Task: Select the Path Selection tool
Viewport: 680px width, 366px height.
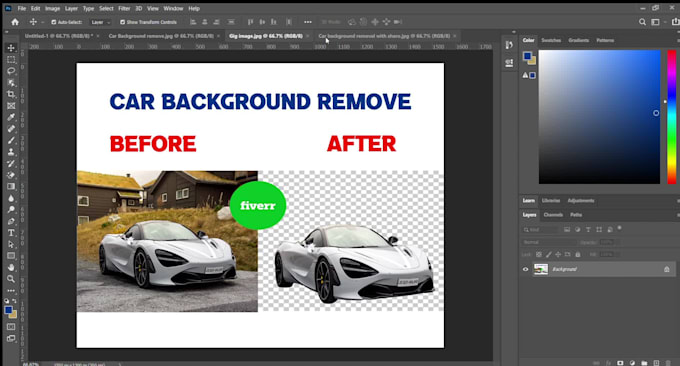Action: pyautogui.click(x=11, y=244)
